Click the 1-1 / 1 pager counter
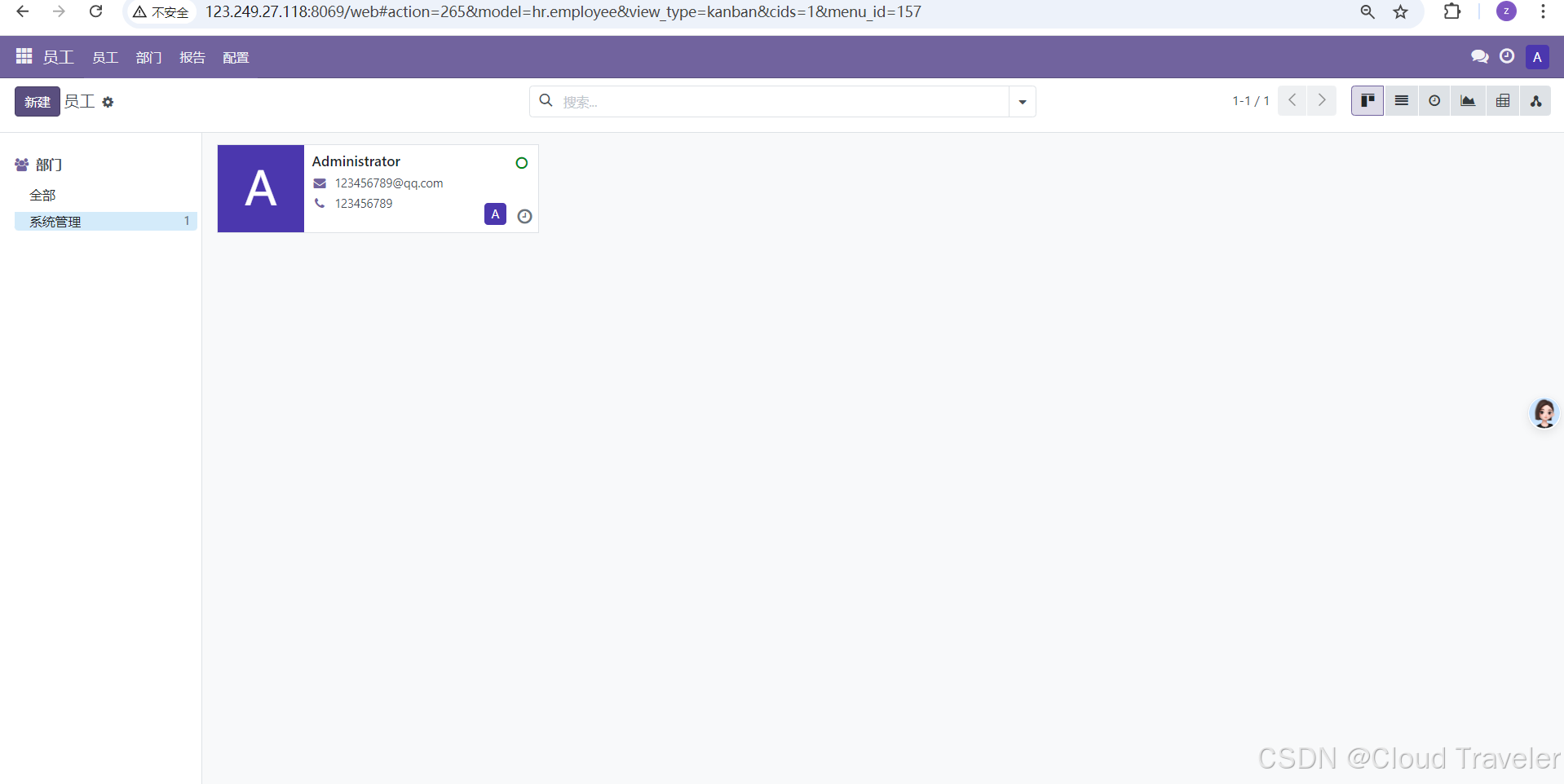 [1251, 101]
